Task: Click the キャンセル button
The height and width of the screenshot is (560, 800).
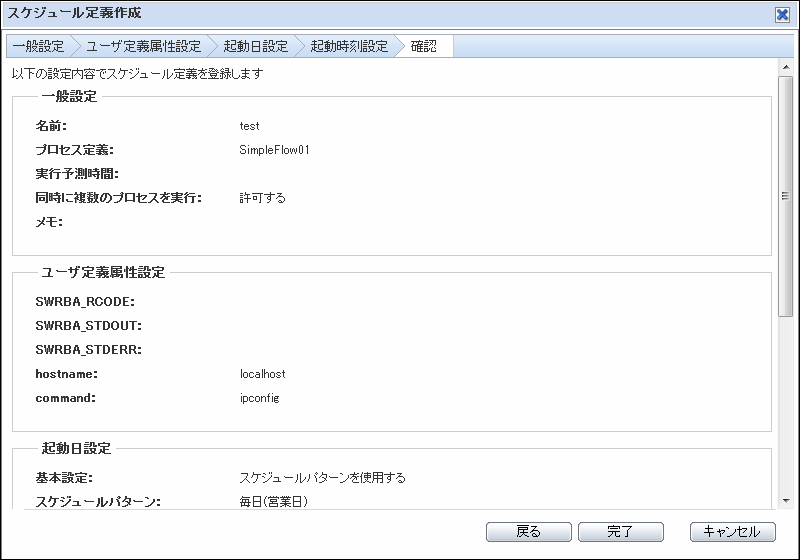Action: [733, 531]
